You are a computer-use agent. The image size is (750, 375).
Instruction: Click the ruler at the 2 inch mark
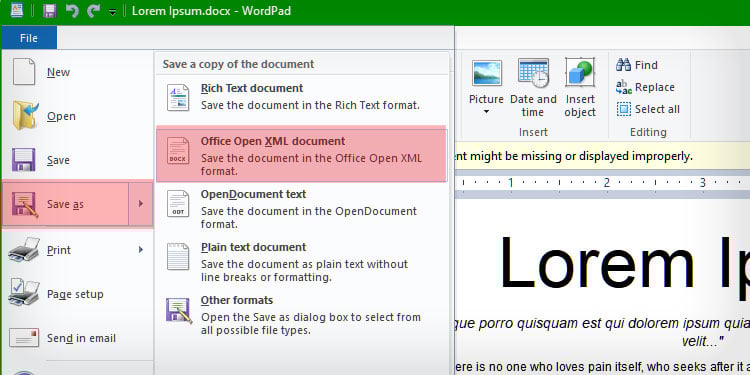point(607,182)
